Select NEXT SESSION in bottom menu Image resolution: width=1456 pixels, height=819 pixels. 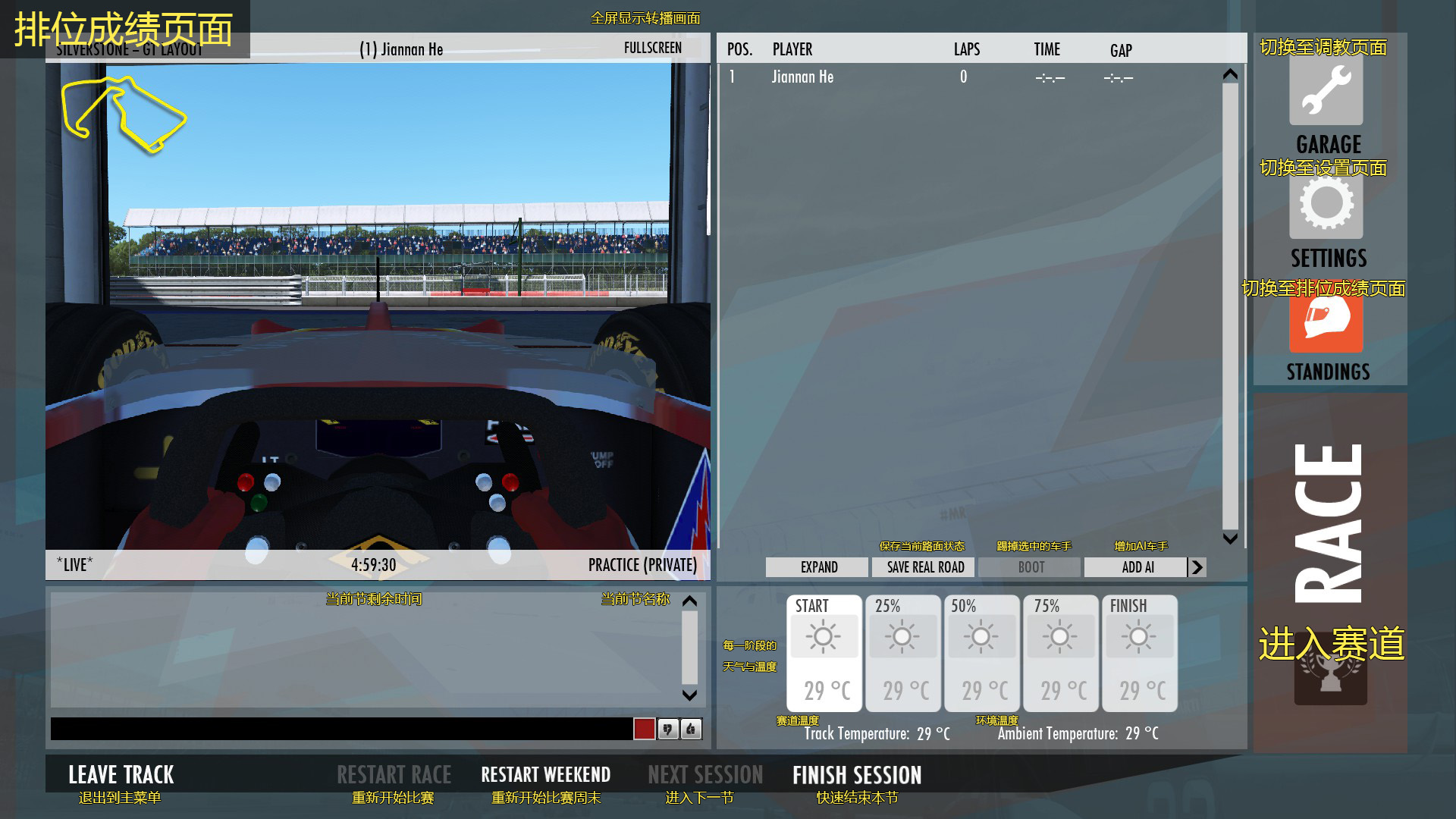pos(705,775)
